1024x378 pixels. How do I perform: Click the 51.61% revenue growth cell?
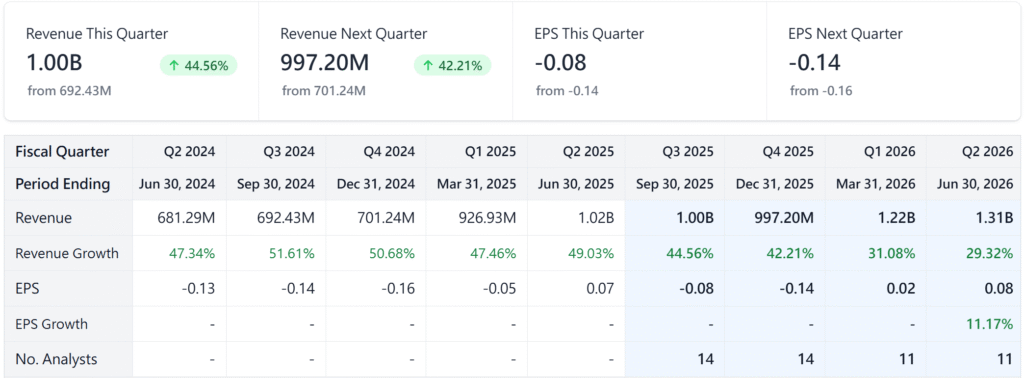point(276,253)
